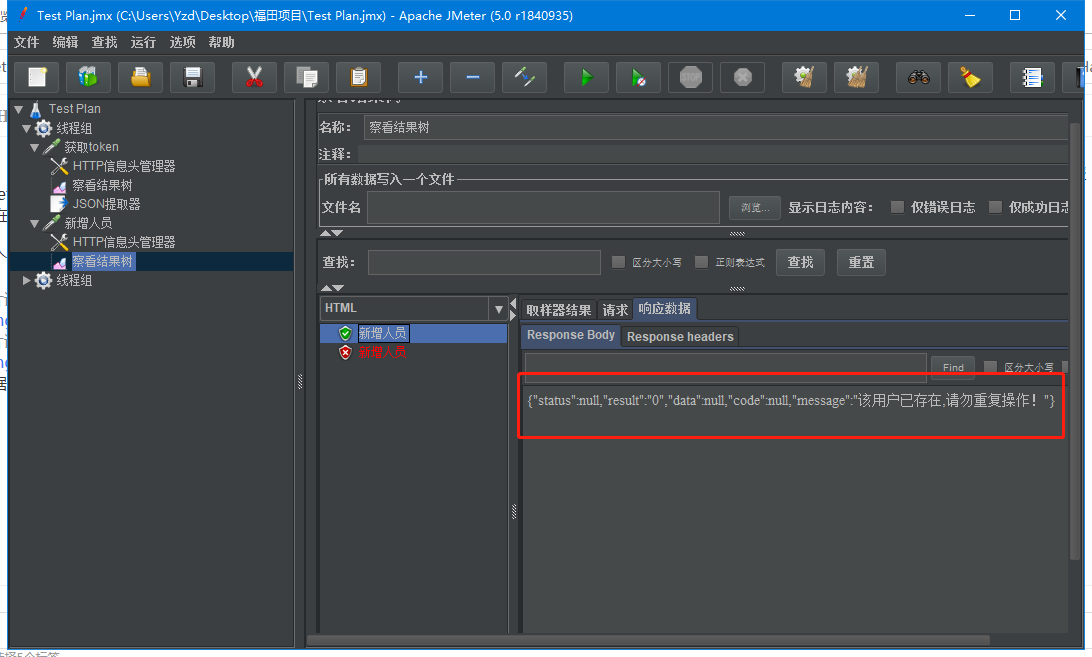1092x657 pixels.
Task: Click the 重置 button
Action: pos(861,262)
